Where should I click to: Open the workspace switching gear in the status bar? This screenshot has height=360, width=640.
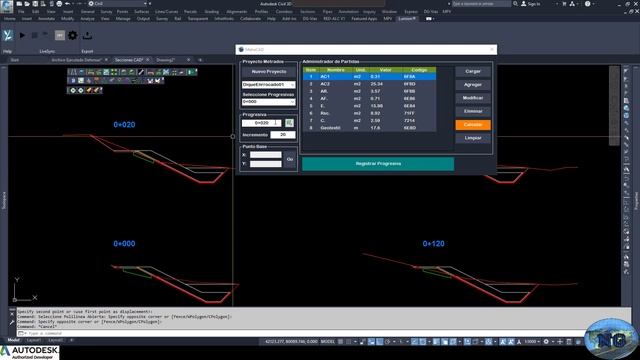pyautogui.click(x=546, y=342)
